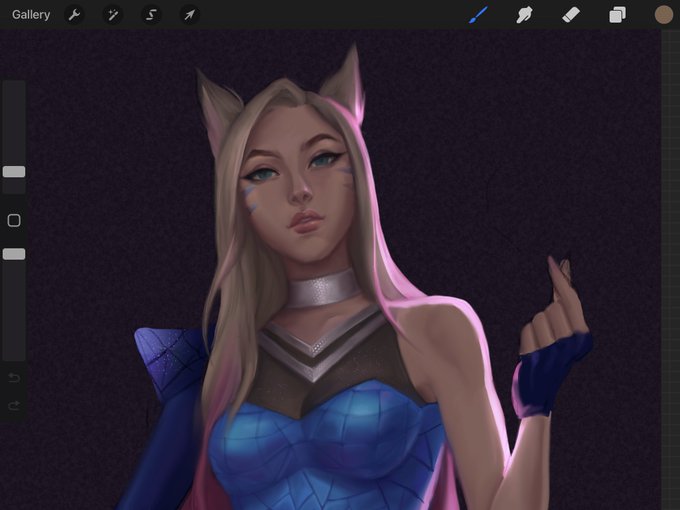Select the Brush tool
Image resolution: width=680 pixels, height=510 pixels.
pyautogui.click(x=478, y=15)
